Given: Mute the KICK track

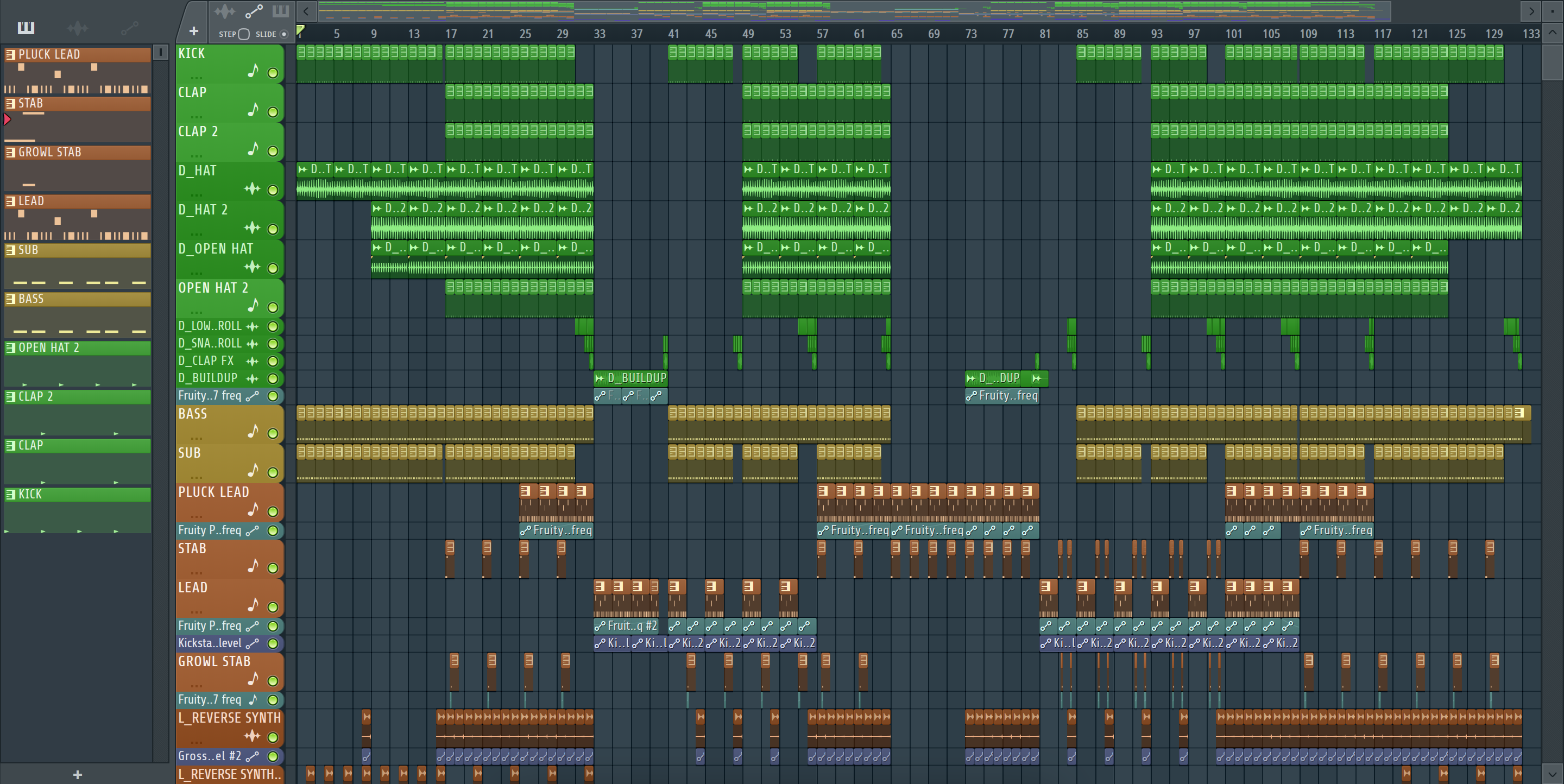Looking at the screenshot, I should [x=273, y=73].
